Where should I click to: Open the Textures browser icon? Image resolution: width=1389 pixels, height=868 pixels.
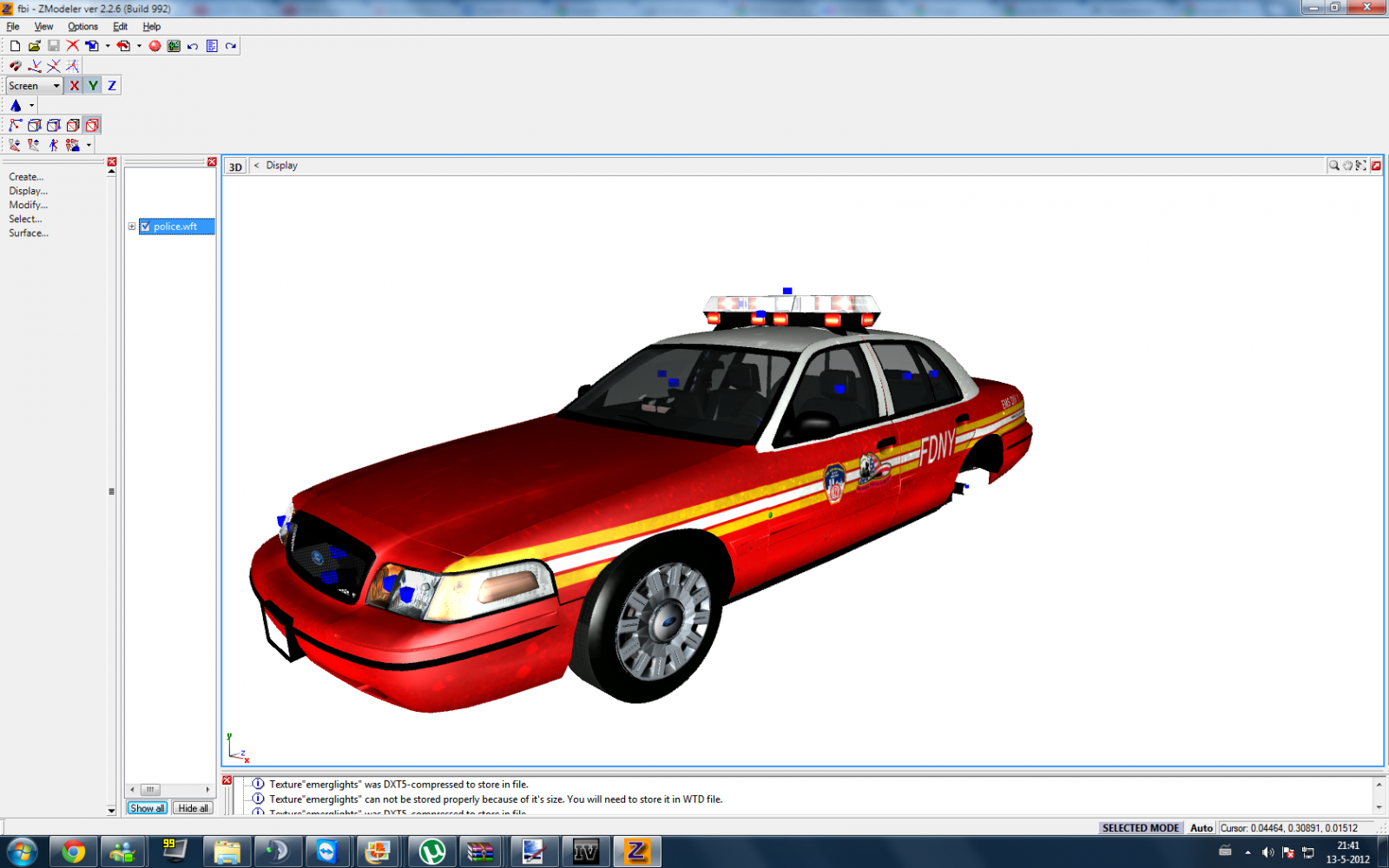pyautogui.click(x=174, y=46)
